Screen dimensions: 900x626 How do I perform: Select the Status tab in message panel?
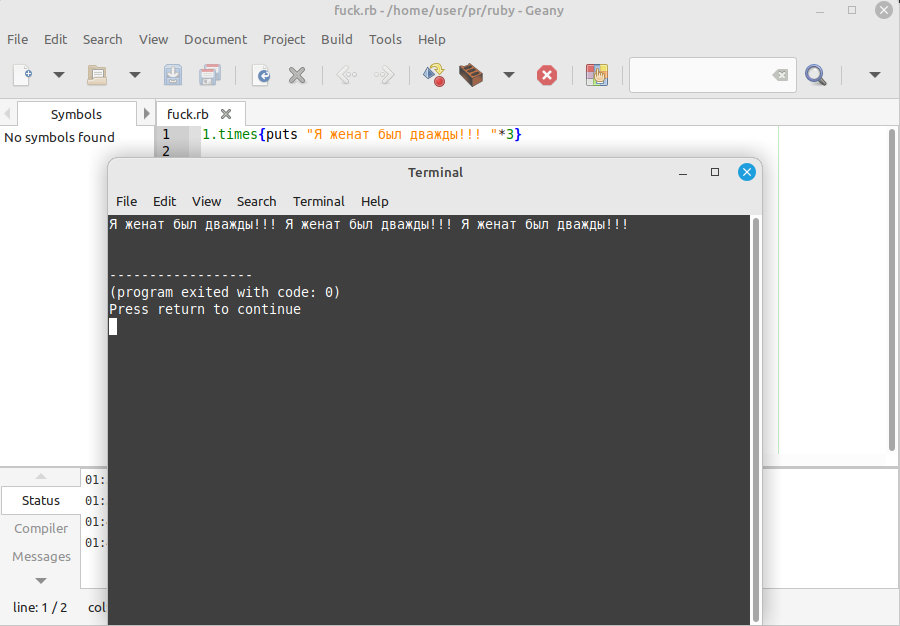pos(41,500)
